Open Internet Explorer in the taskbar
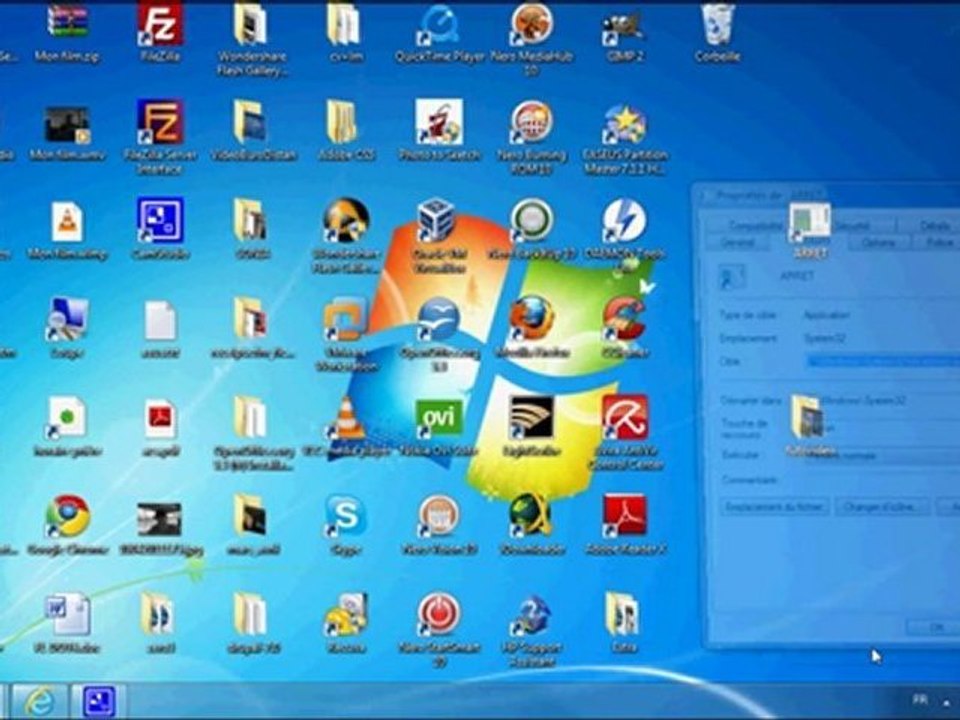960x720 pixels. 40,702
